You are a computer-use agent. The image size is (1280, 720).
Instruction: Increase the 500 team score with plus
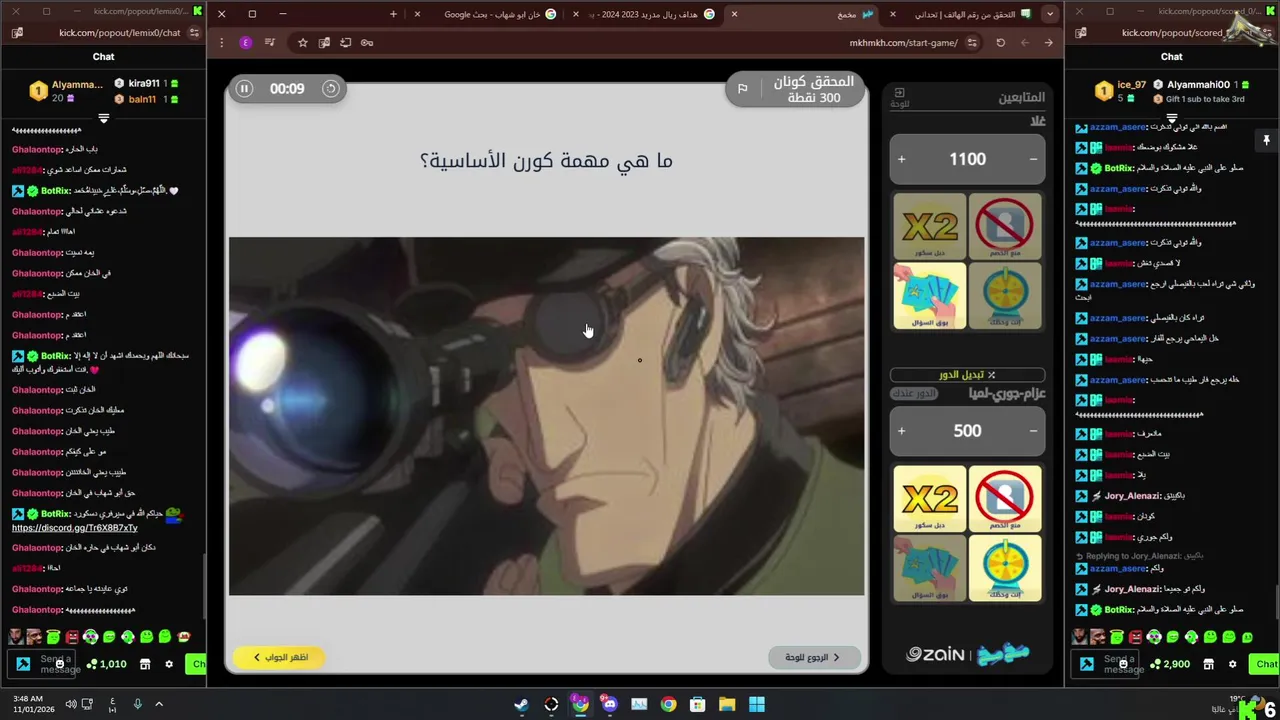pos(901,431)
